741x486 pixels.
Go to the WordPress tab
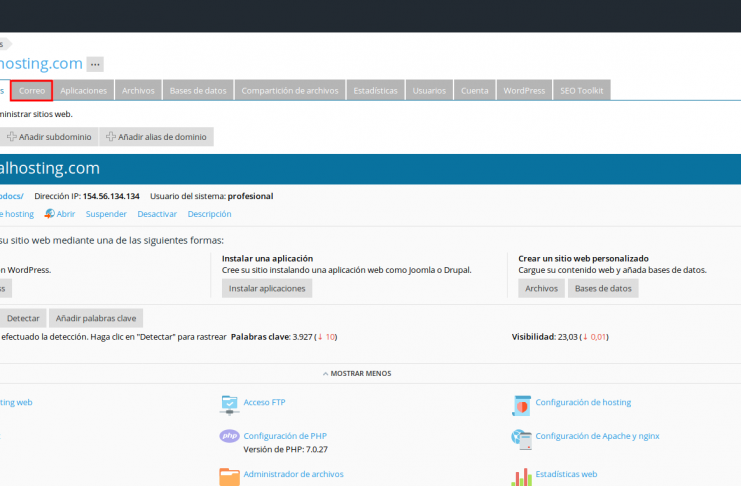click(524, 91)
